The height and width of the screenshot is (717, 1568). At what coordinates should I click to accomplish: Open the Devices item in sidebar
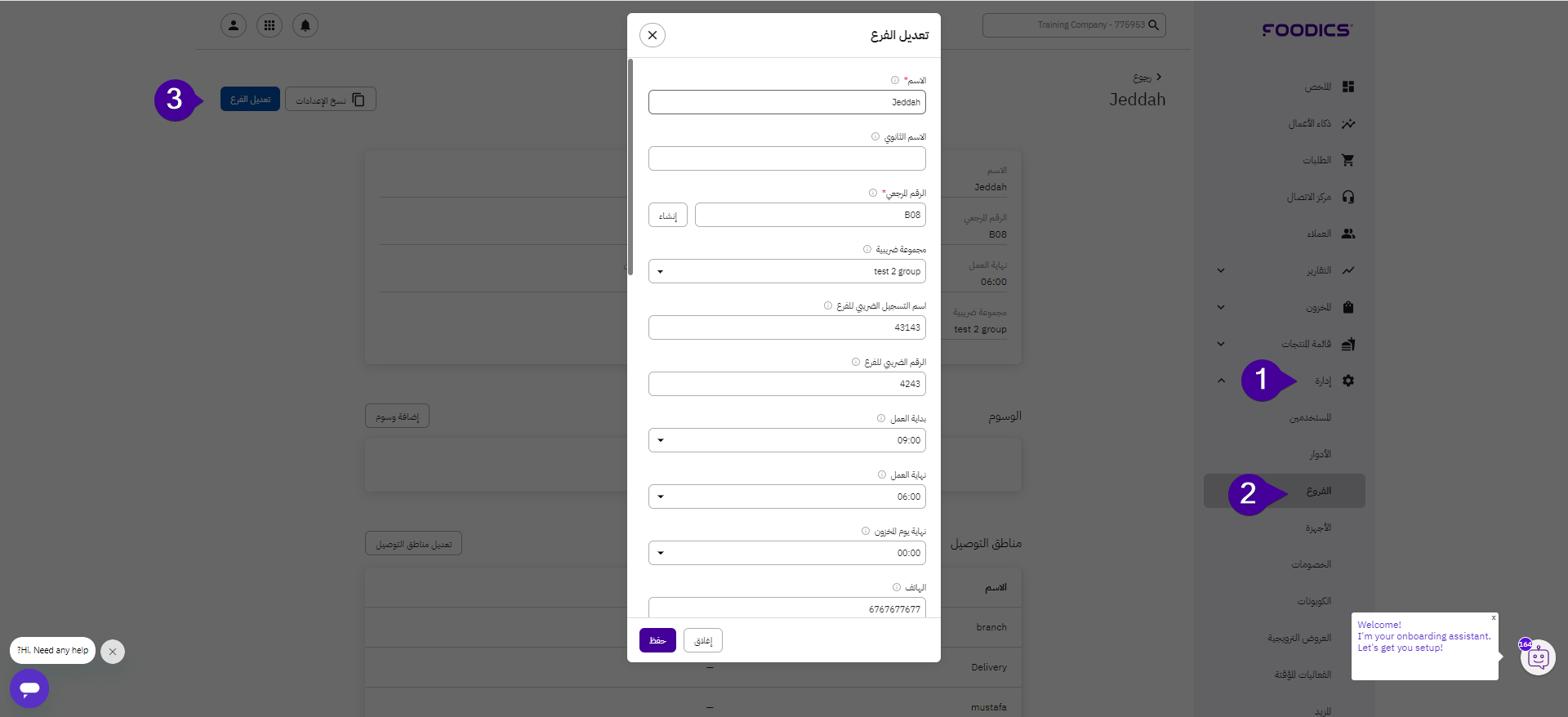click(x=1317, y=528)
